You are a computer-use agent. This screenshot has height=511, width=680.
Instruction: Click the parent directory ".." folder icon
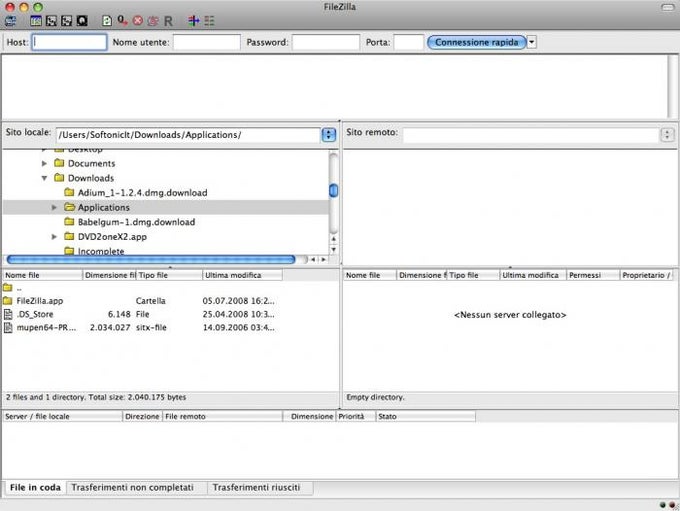pos(7,287)
